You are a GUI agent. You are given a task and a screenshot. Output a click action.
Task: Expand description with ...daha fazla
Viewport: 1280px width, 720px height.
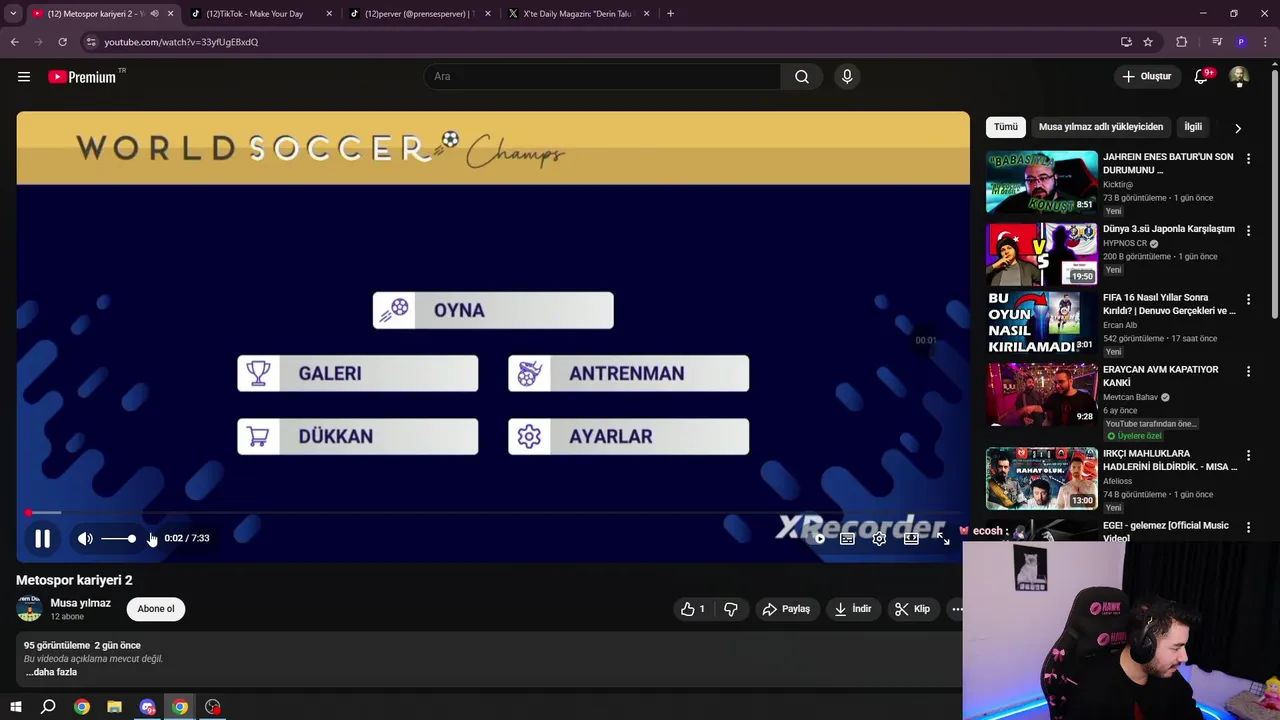point(51,672)
